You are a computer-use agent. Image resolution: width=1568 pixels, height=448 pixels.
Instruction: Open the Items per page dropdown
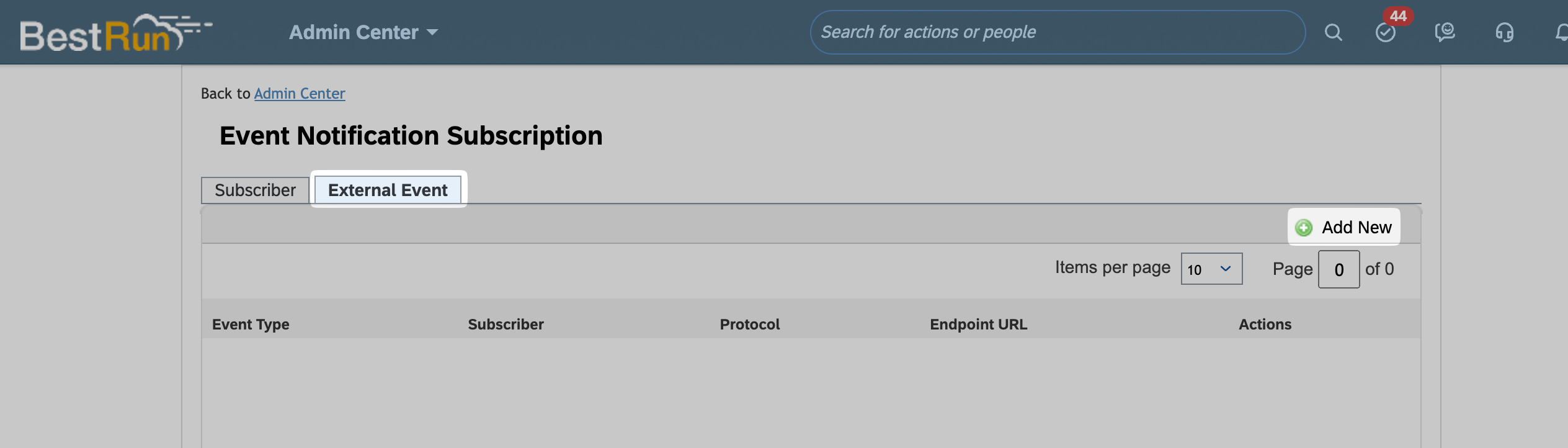(1211, 269)
